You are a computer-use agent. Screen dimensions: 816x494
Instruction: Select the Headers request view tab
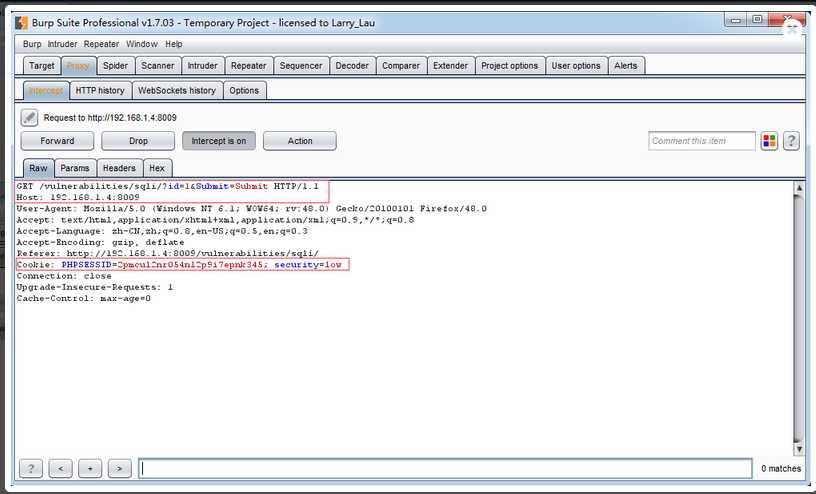click(x=119, y=168)
